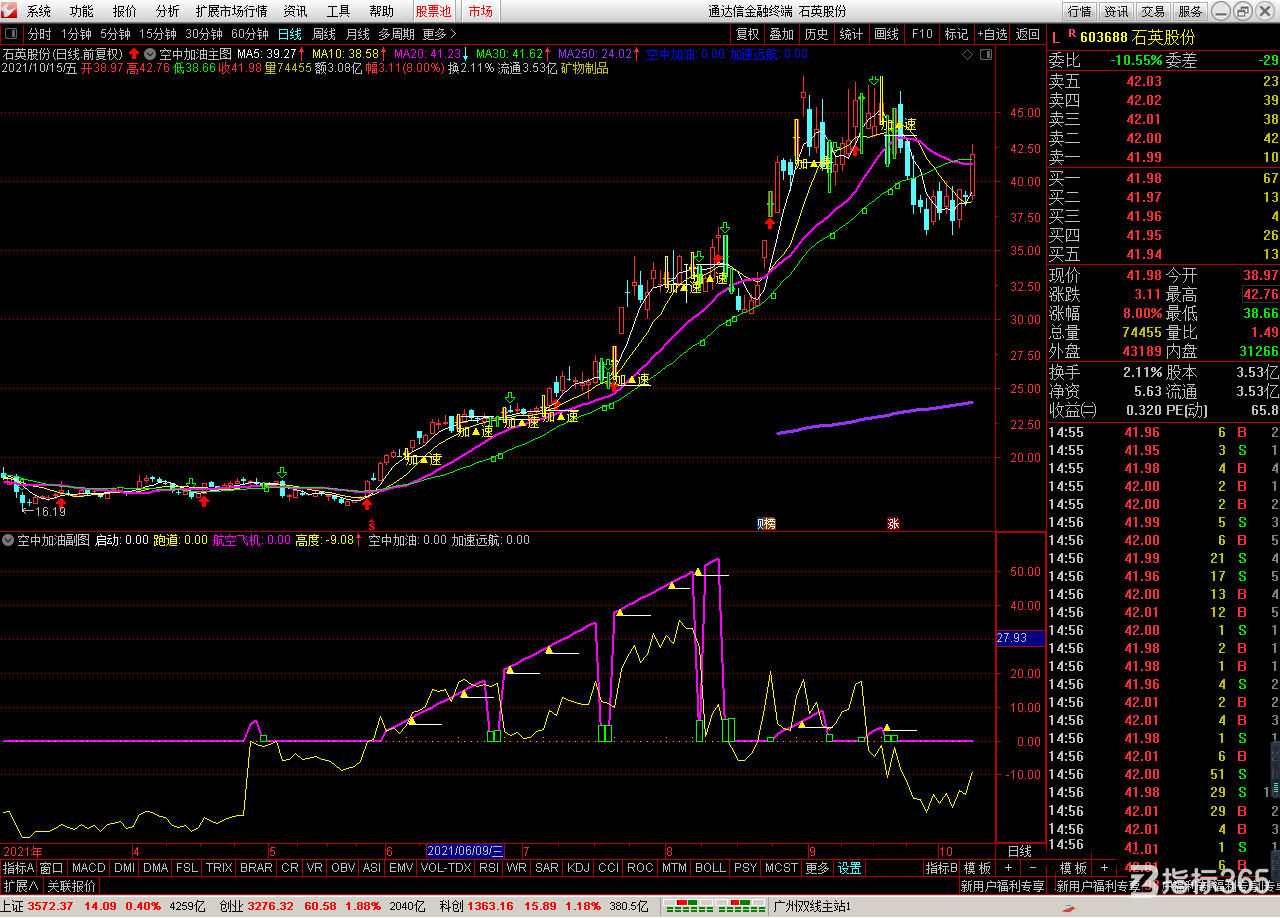The height and width of the screenshot is (918, 1280).
Task: Click 叠加 toolbar button
Action: (781, 34)
